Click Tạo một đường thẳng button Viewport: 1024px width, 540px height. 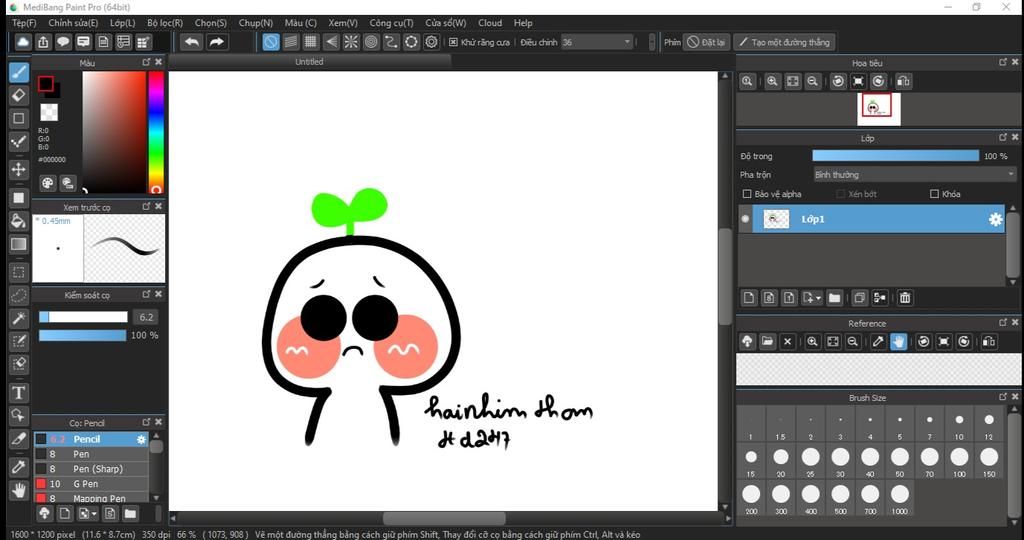click(783, 42)
